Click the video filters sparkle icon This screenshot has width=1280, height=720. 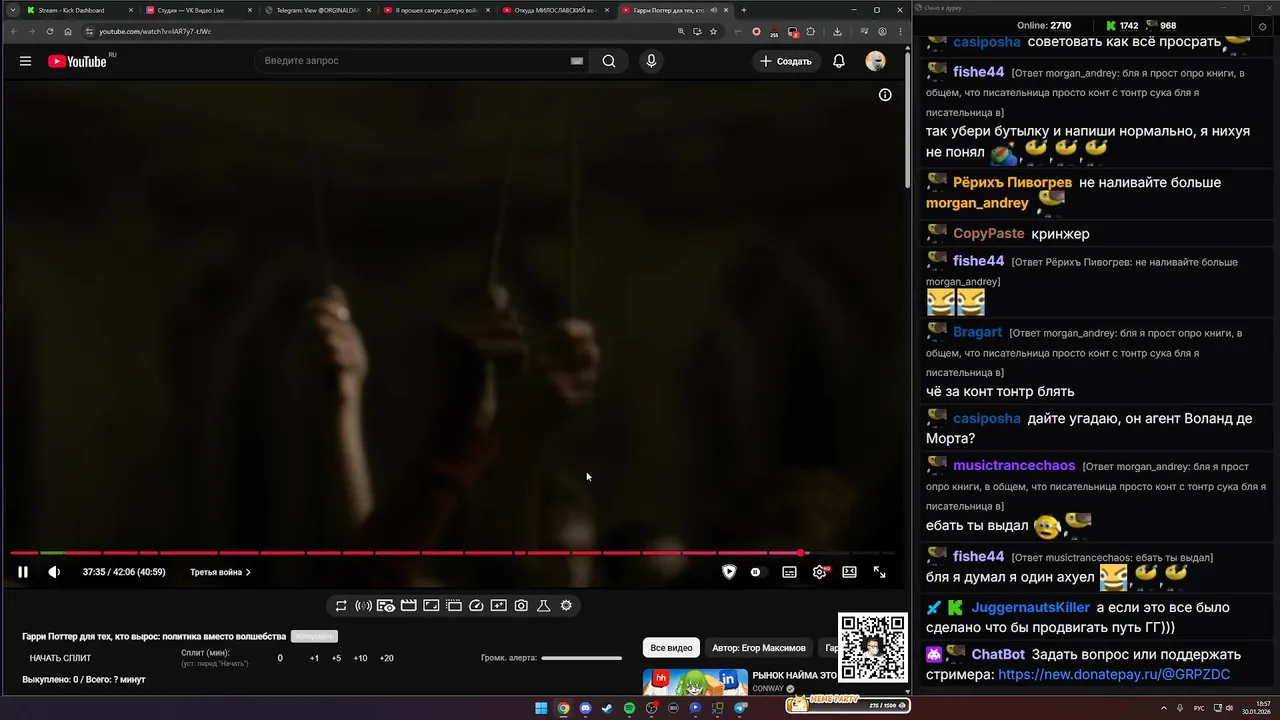tap(498, 606)
